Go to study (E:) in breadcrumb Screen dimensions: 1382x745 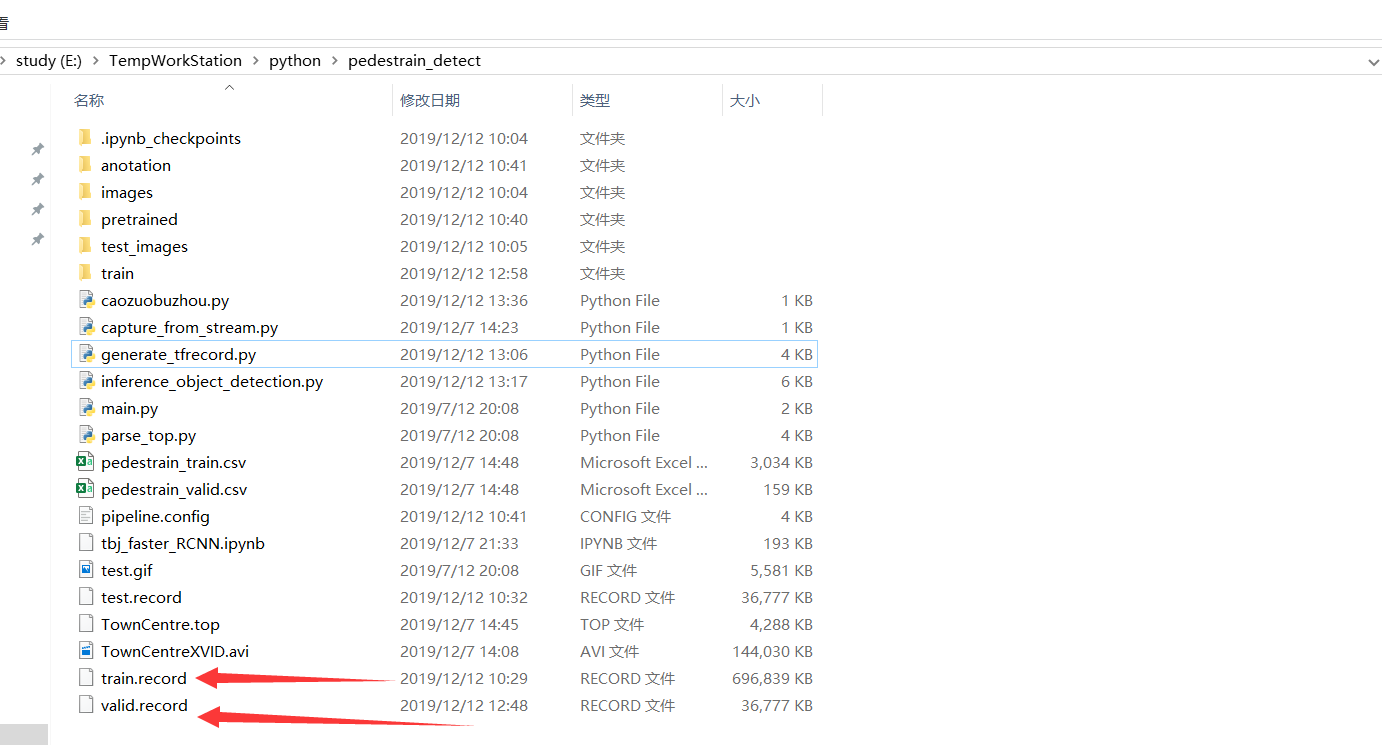point(49,61)
